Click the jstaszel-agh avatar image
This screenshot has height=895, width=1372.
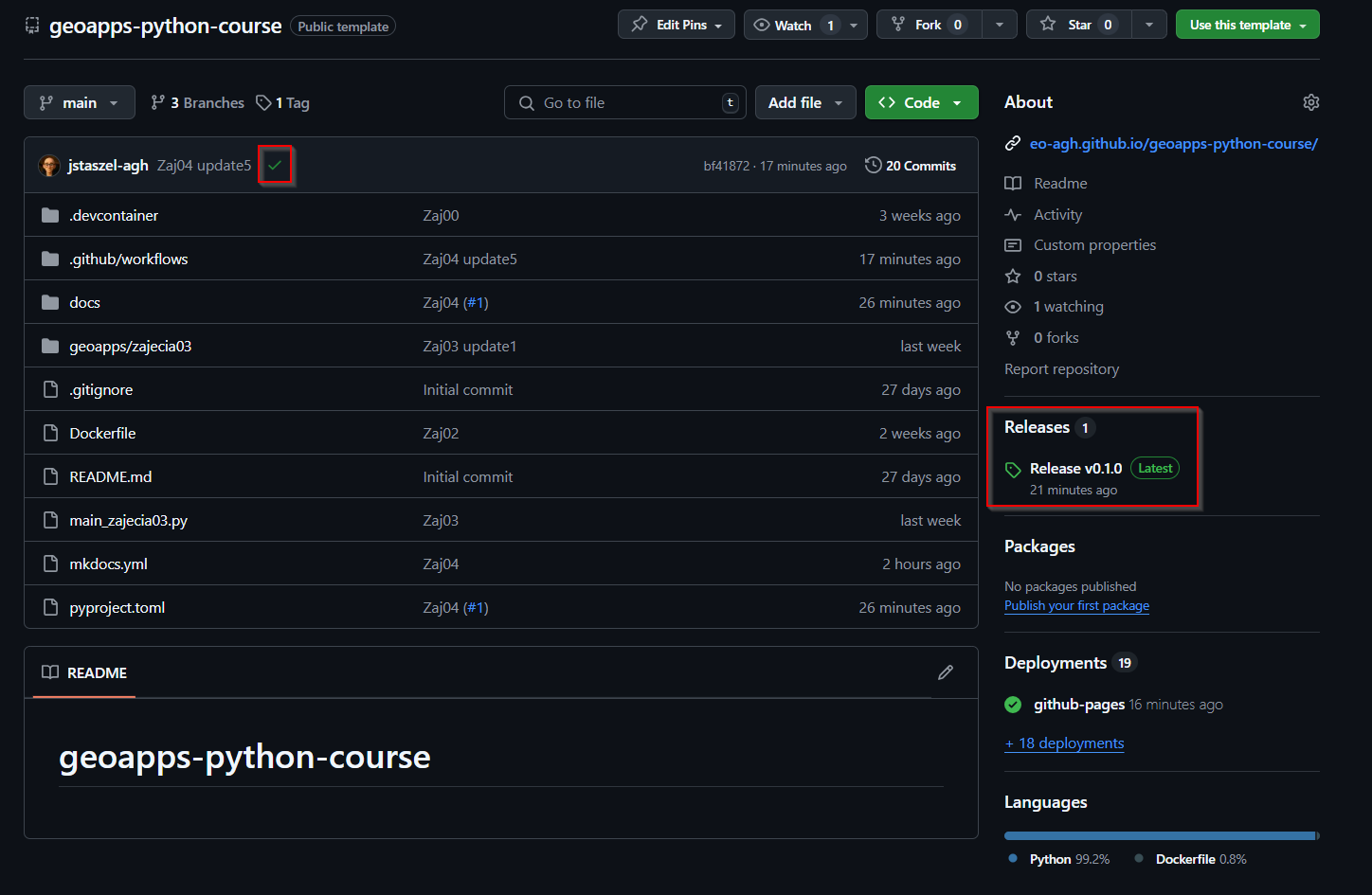pyautogui.click(x=49, y=166)
